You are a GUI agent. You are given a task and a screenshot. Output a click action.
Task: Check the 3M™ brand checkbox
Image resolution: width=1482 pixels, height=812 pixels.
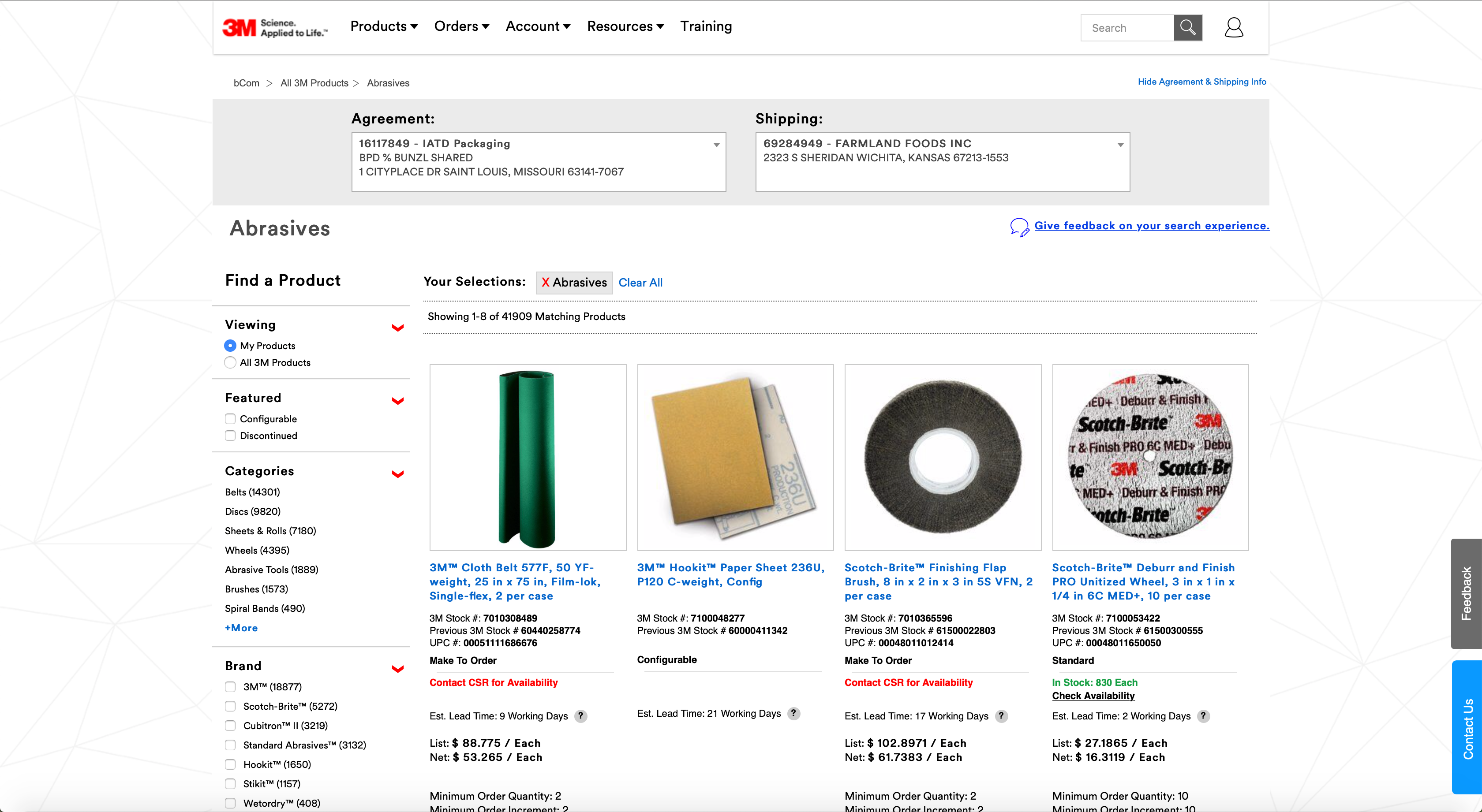230,687
